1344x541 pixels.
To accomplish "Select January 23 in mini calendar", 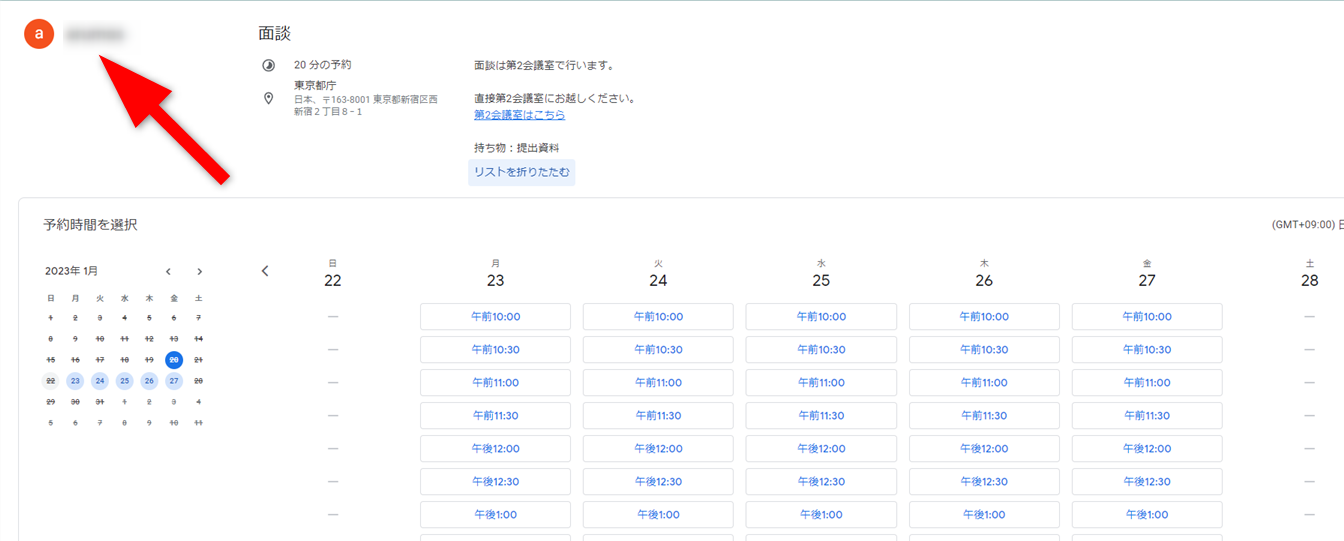I will pos(75,381).
